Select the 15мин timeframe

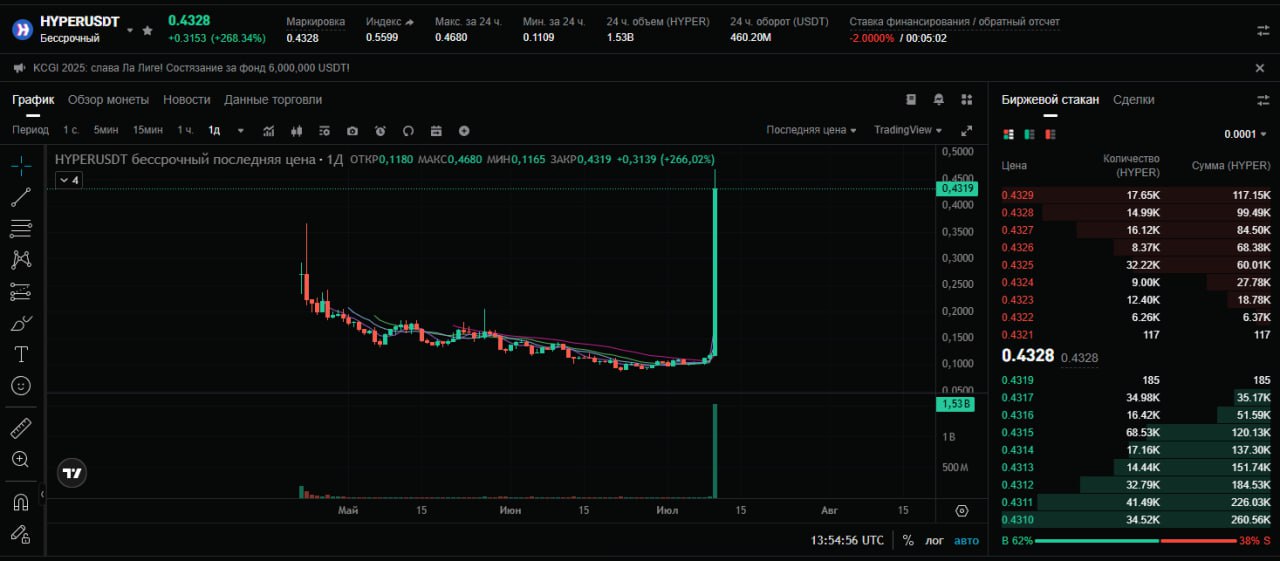tap(148, 130)
